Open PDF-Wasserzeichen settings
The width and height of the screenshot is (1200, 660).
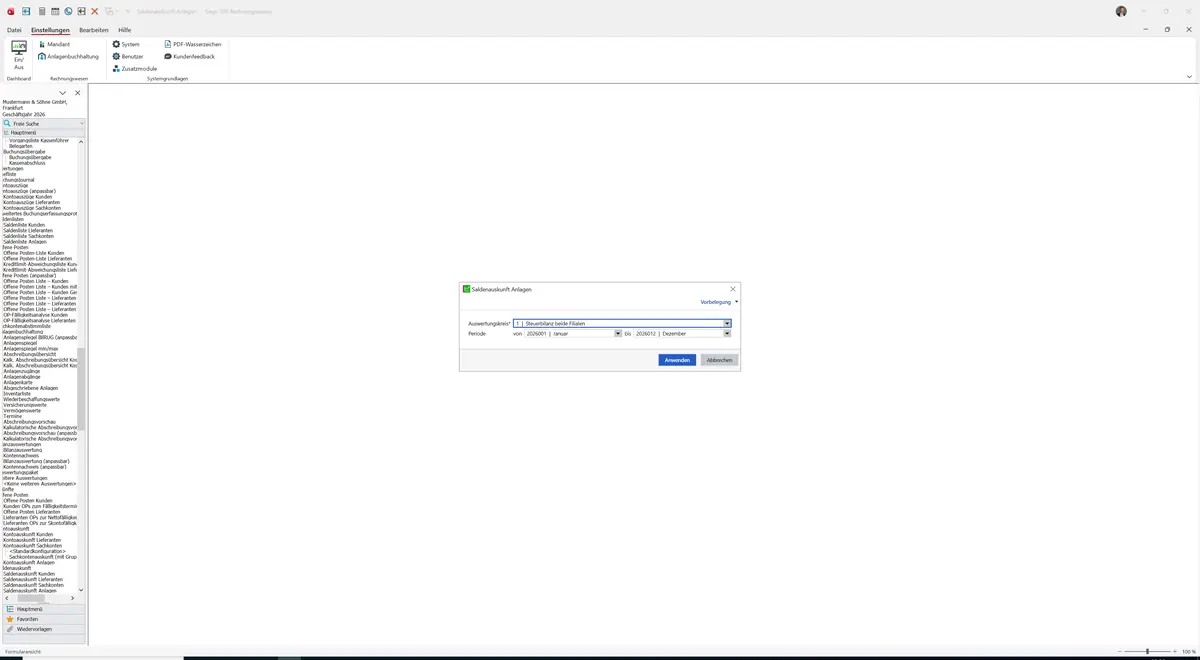coord(193,45)
